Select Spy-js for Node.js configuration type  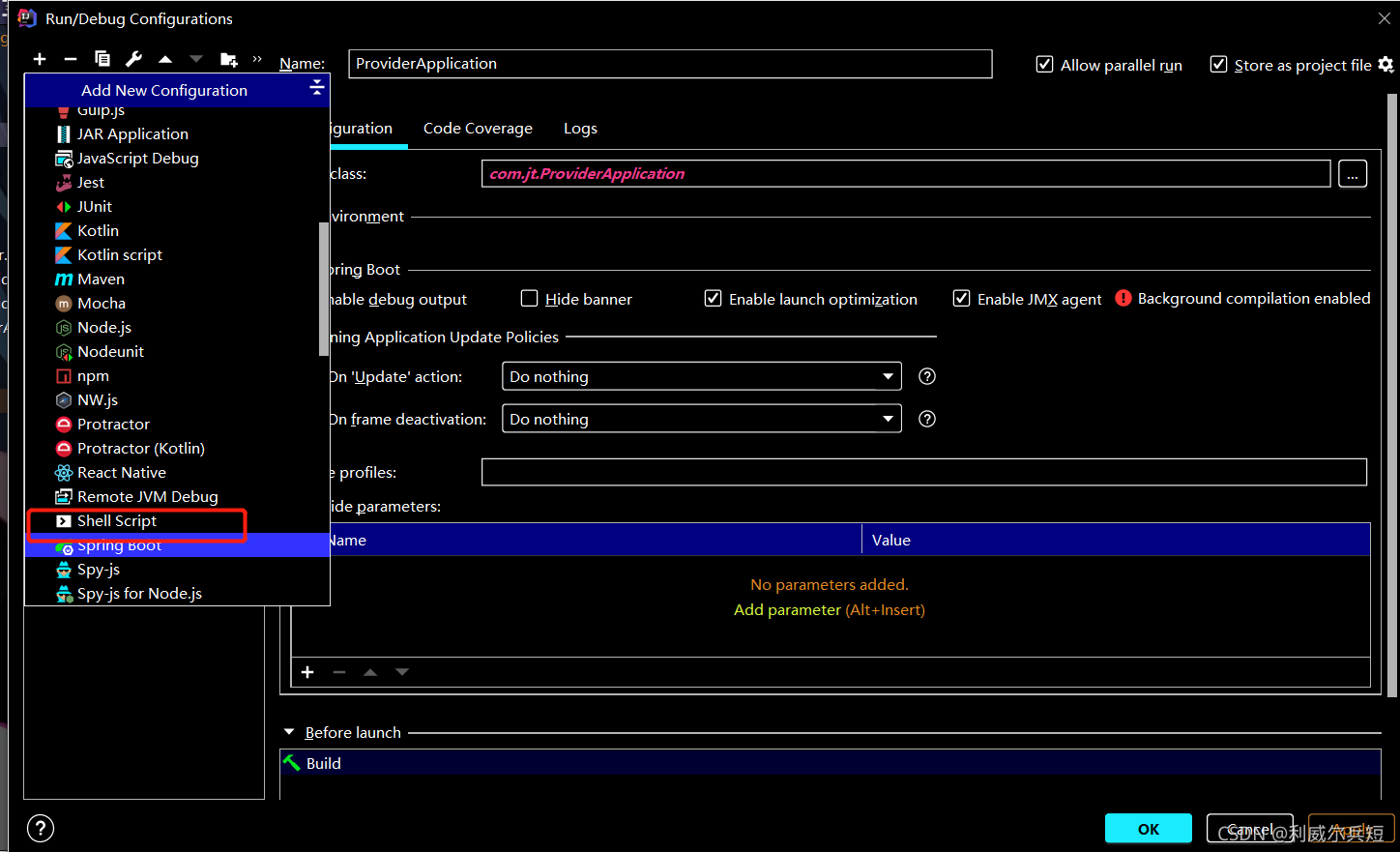point(177,593)
